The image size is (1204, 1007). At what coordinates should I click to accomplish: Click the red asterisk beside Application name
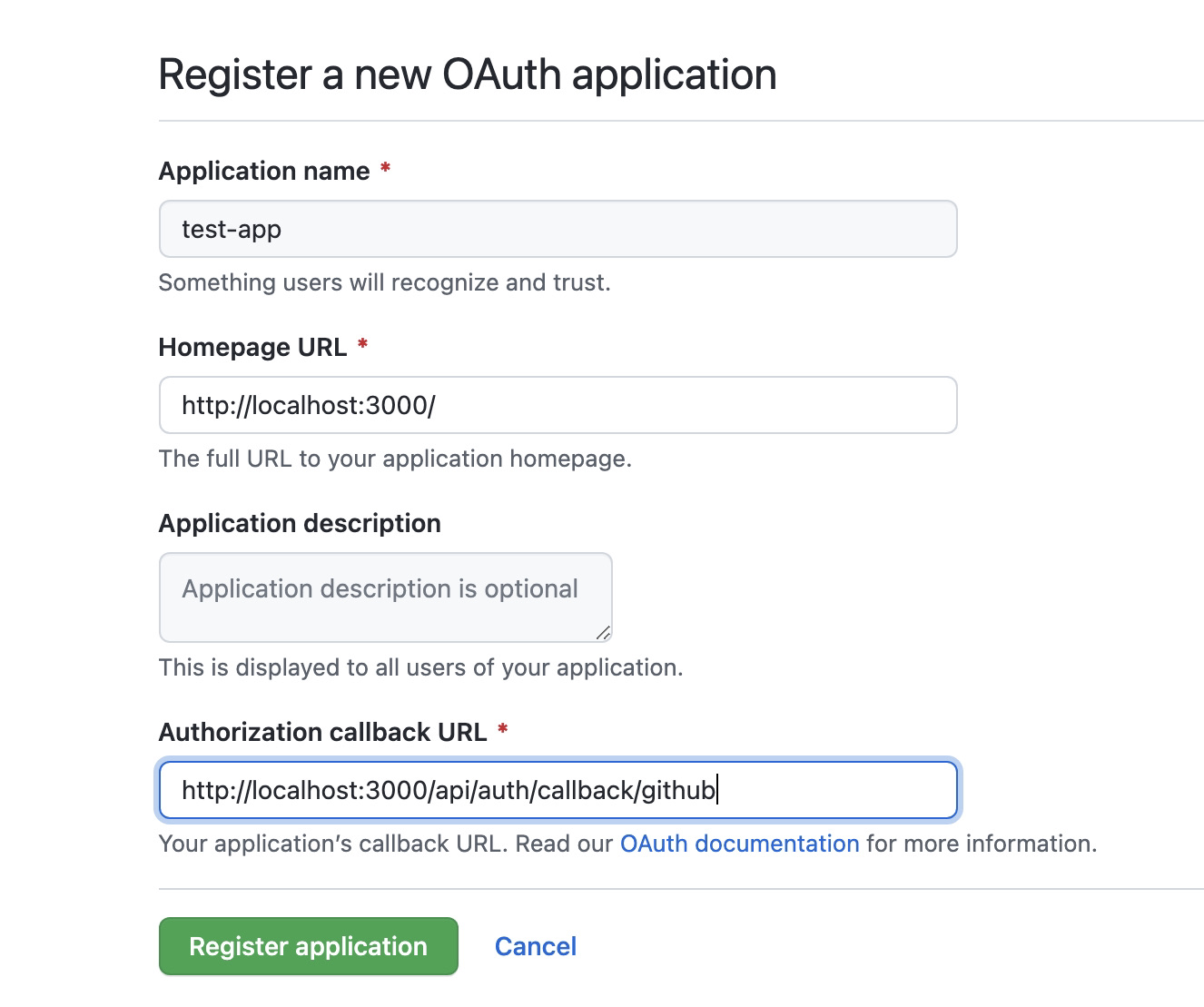point(385,169)
